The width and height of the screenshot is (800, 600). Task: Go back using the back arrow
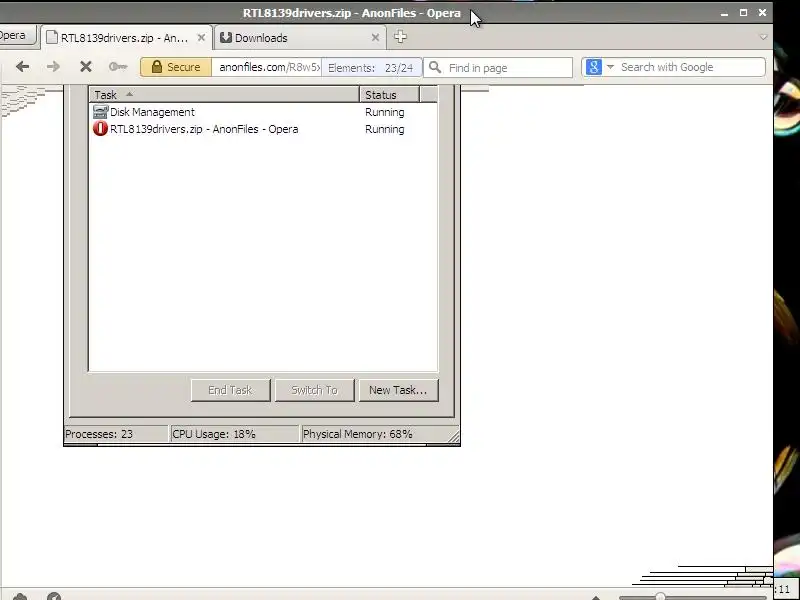coord(22,67)
